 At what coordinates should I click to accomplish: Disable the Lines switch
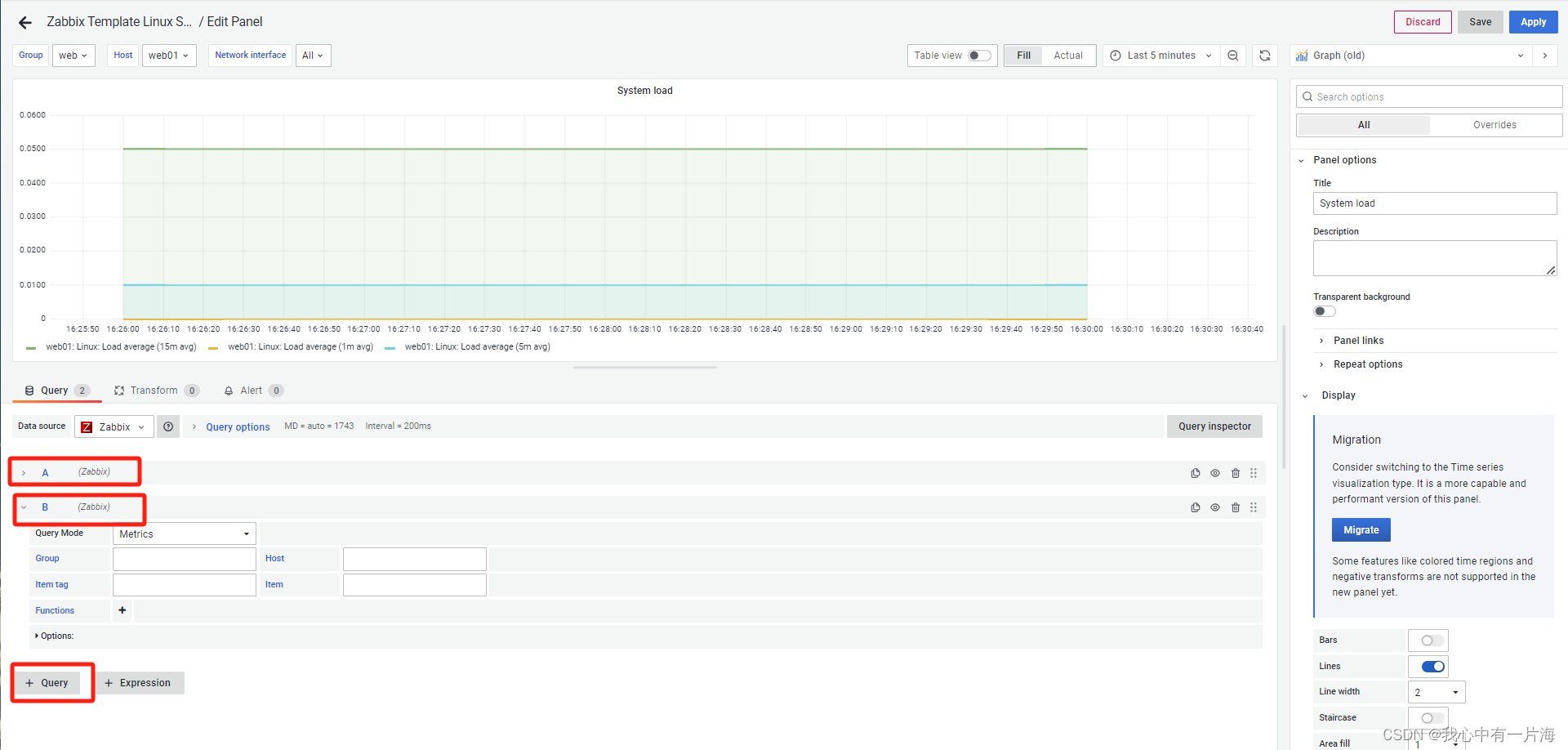click(1432, 667)
